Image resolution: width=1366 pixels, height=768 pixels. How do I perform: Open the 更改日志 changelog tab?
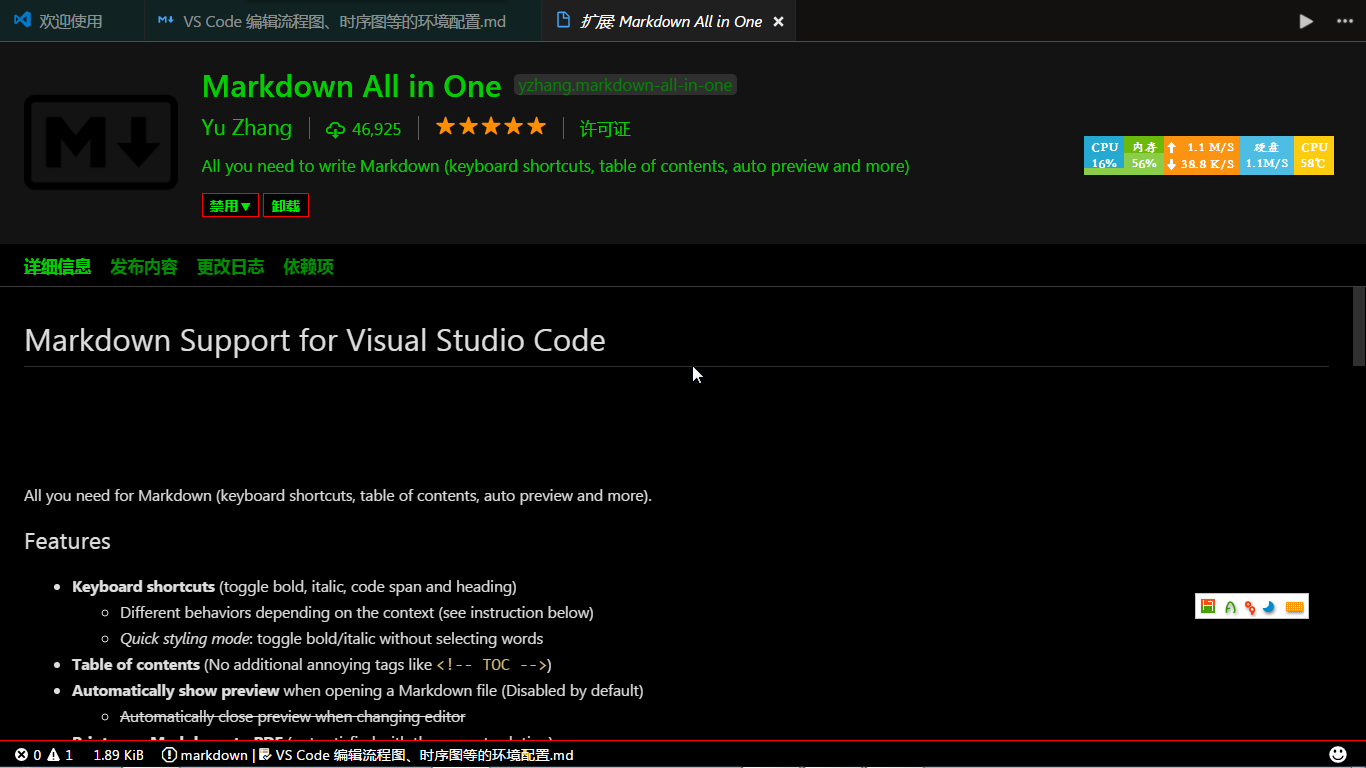point(231,266)
